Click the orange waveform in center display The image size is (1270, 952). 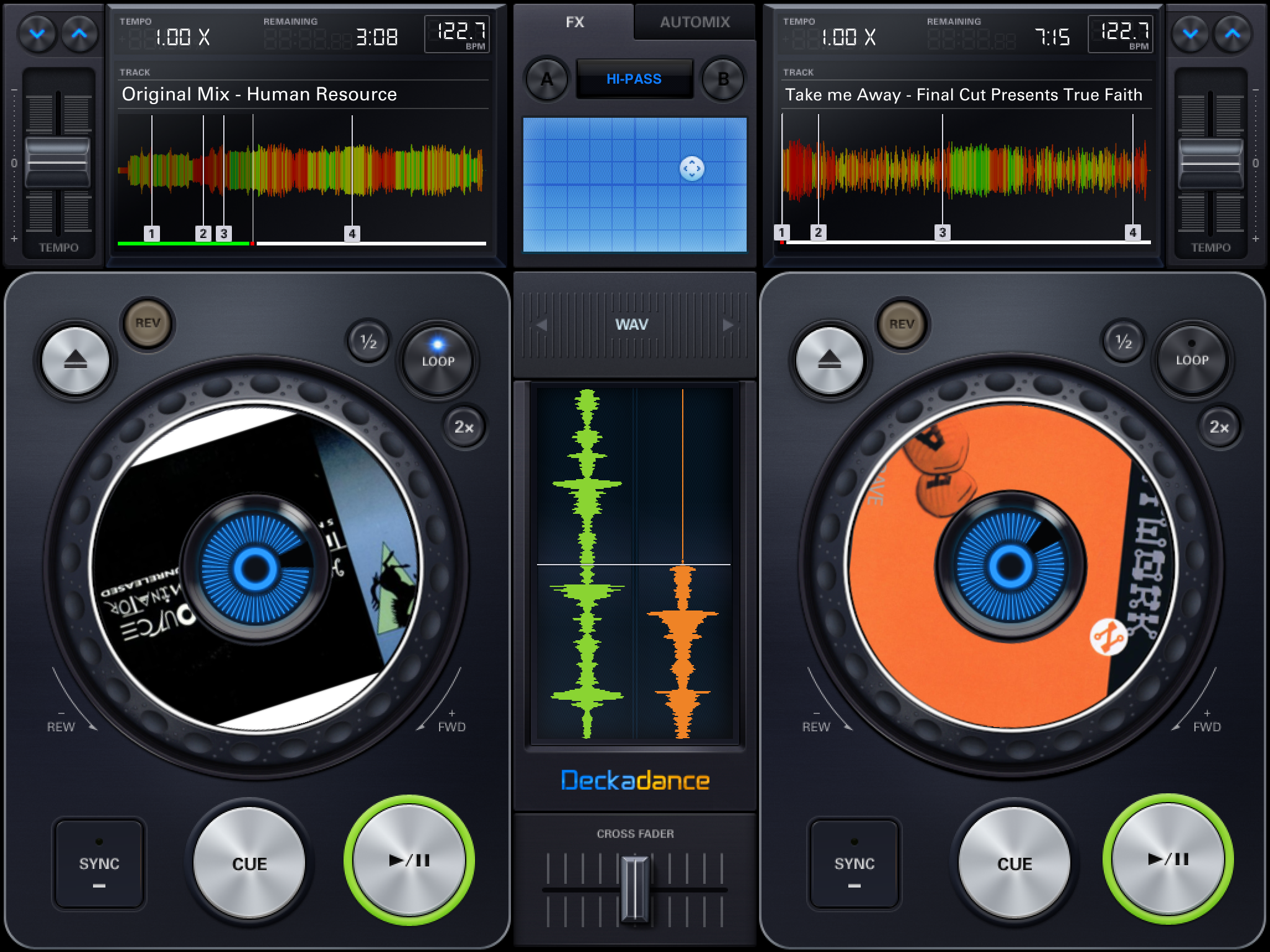683,651
